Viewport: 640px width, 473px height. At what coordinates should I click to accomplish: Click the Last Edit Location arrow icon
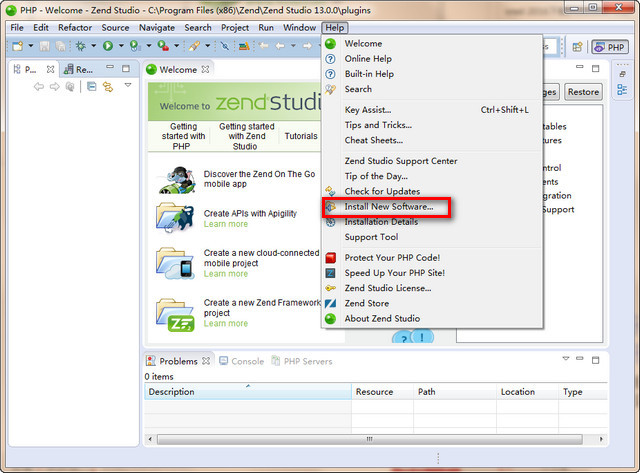point(264,46)
